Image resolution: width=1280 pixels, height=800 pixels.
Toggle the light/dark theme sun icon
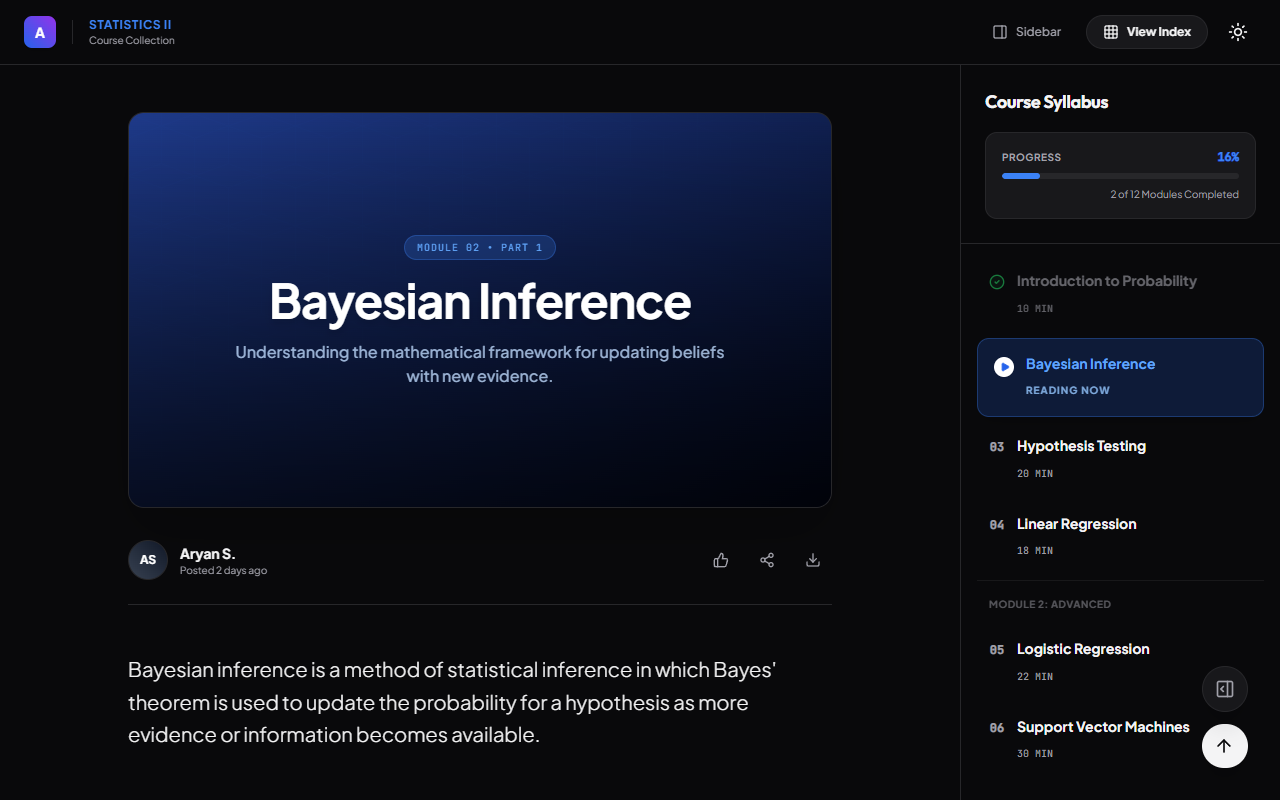pos(1238,32)
